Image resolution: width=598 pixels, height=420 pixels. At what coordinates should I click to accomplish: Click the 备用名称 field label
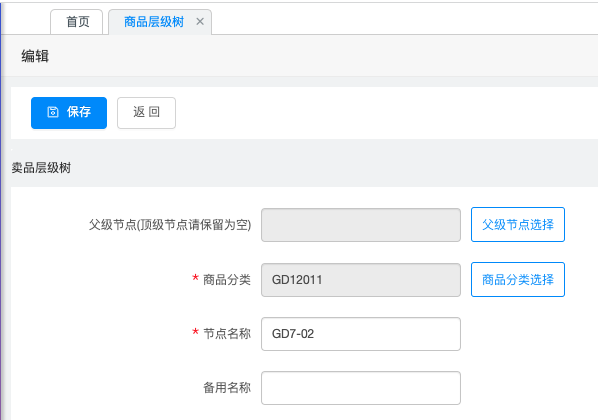(227, 388)
